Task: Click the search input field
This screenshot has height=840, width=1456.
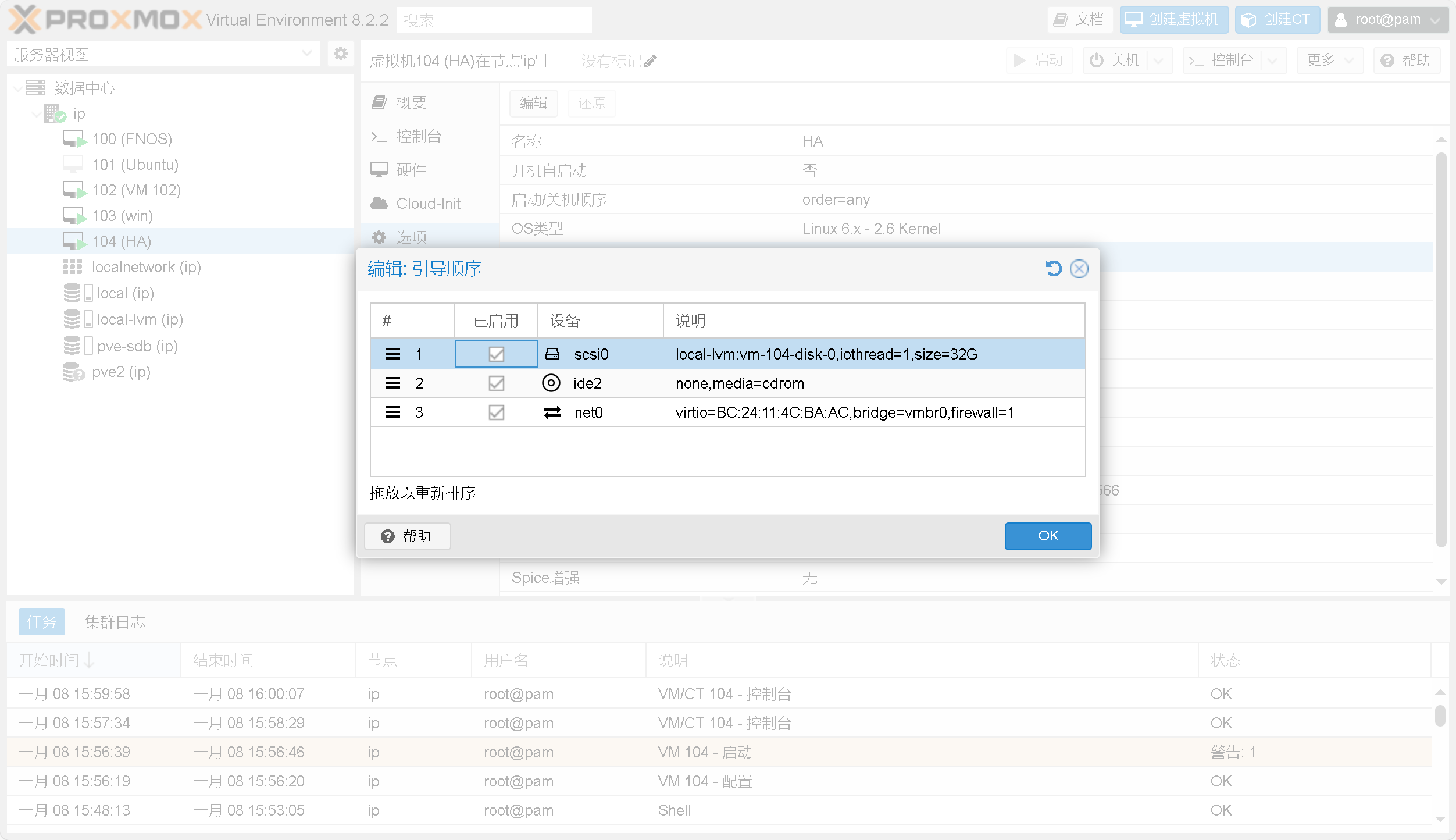Action: [x=494, y=20]
